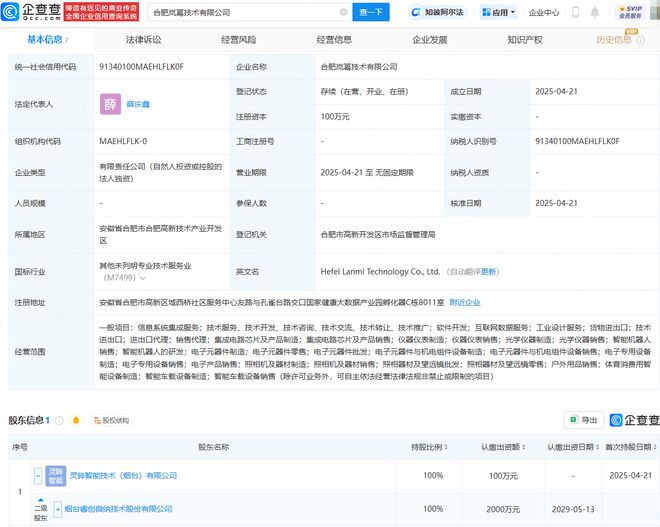Select organization code MAEHLFLK-0
Image resolution: width=660 pixels, height=527 pixels.
(x=123, y=141)
